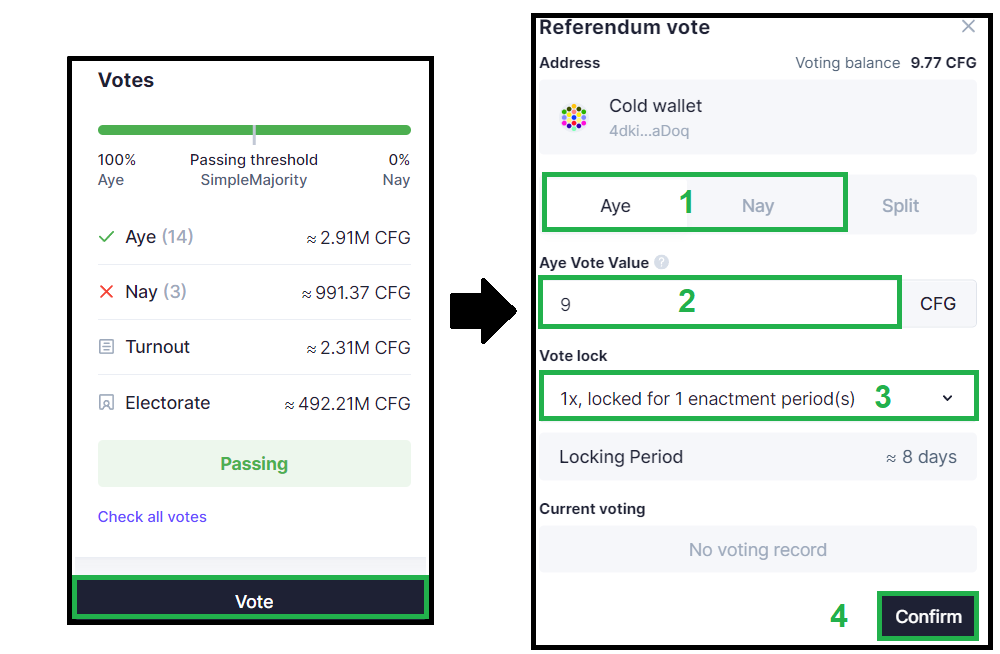Select the Aye vote option
The image size is (1000, 654).
616,205
